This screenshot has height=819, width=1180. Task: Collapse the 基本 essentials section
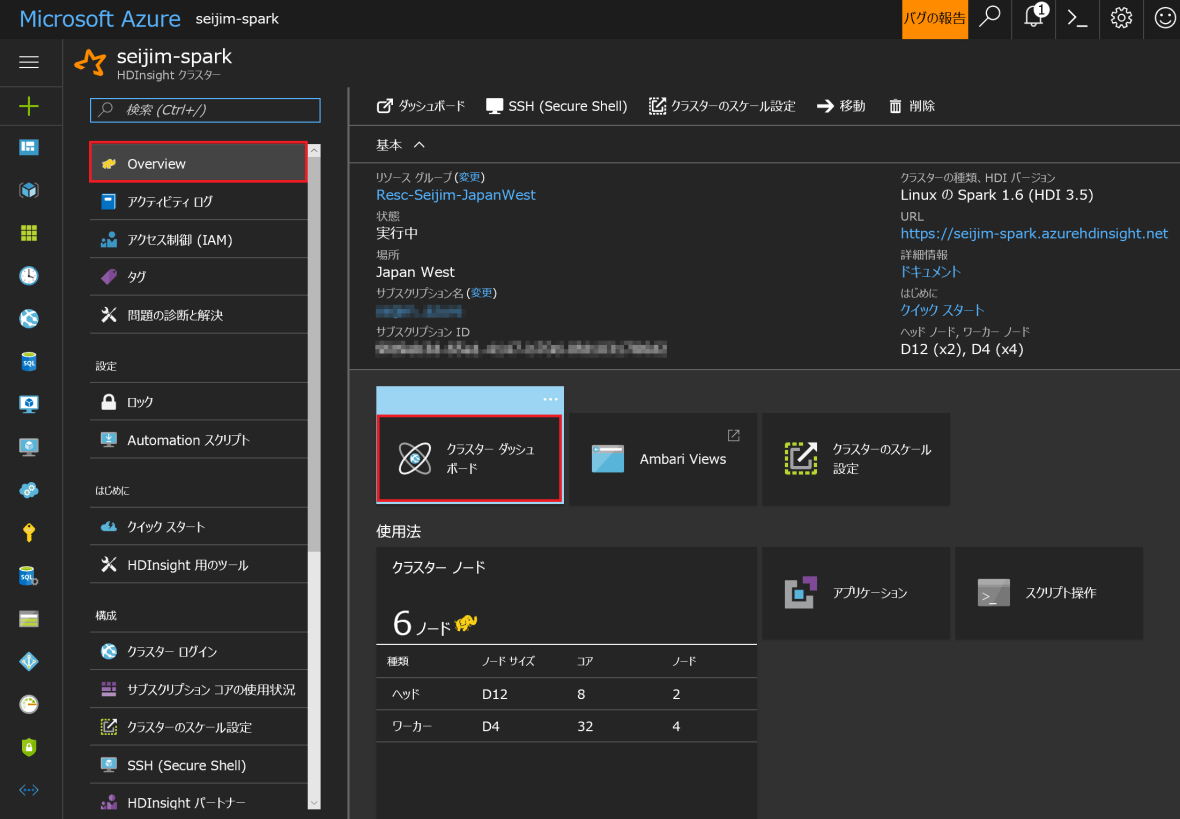pyautogui.click(x=419, y=145)
